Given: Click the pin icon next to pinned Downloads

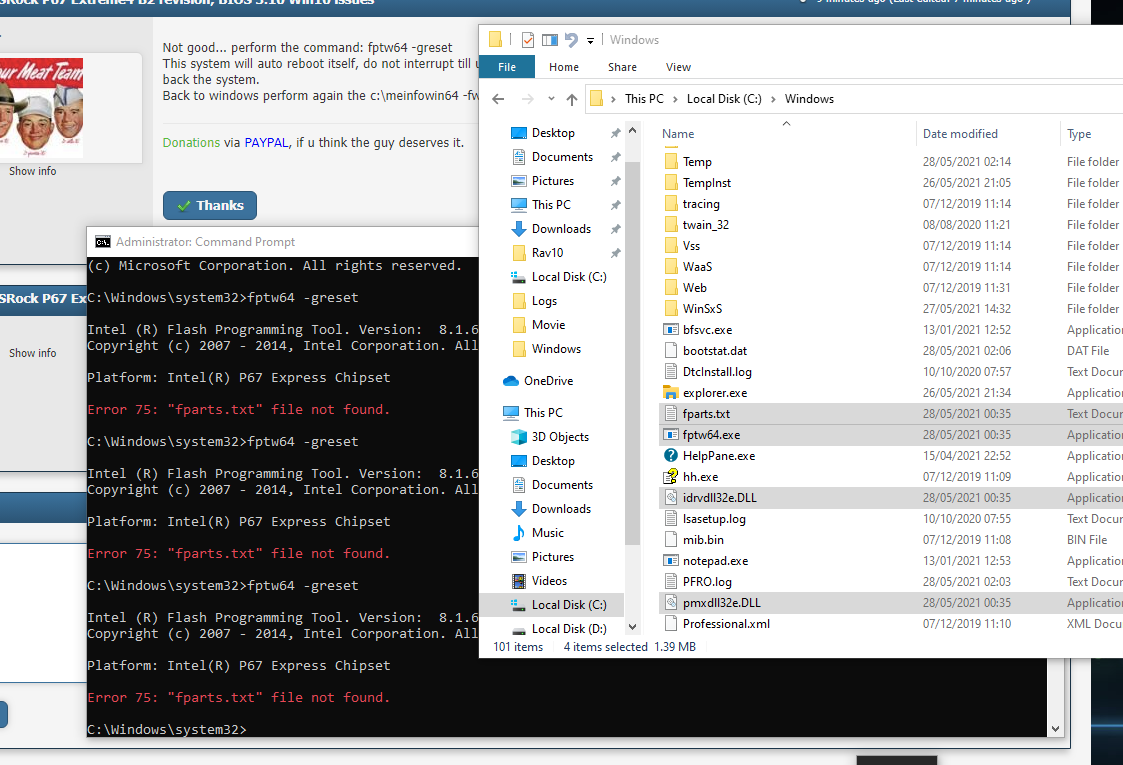Looking at the screenshot, I should 615,229.
